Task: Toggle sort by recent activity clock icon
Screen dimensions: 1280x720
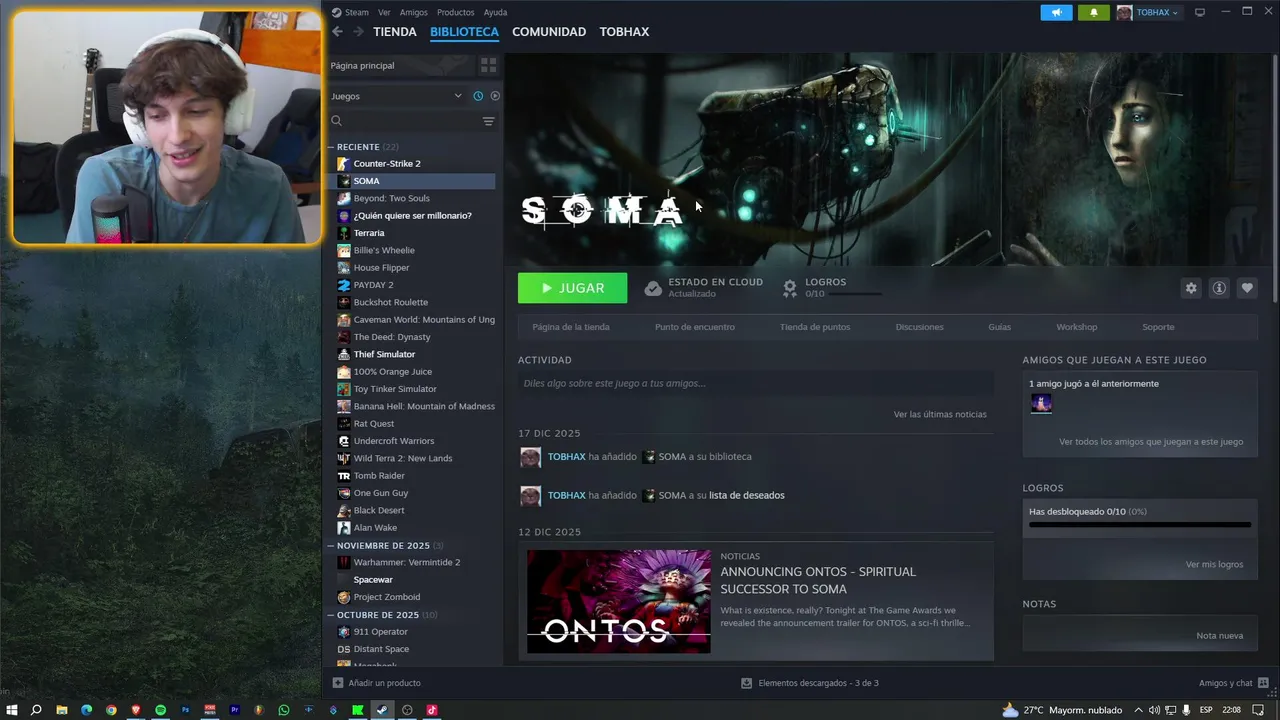Action: click(x=478, y=96)
